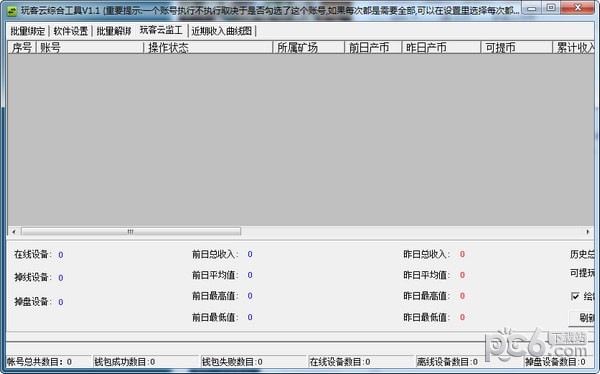The image size is (600, 374).
Task: Click the 可提币 column header
Action: coord(517,47)
